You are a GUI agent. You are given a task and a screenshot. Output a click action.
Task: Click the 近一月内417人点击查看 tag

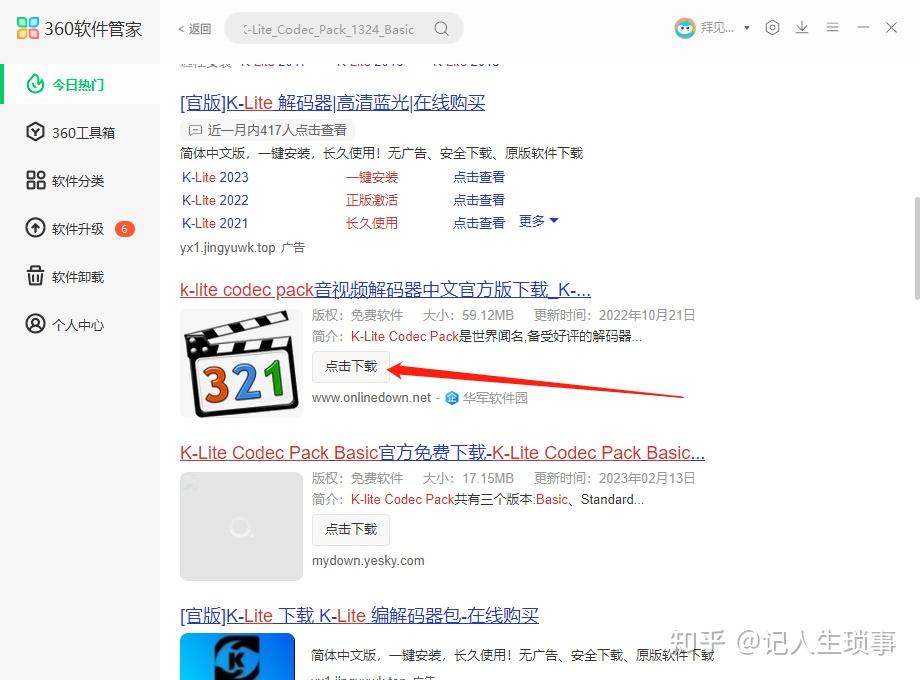point(268,130)
